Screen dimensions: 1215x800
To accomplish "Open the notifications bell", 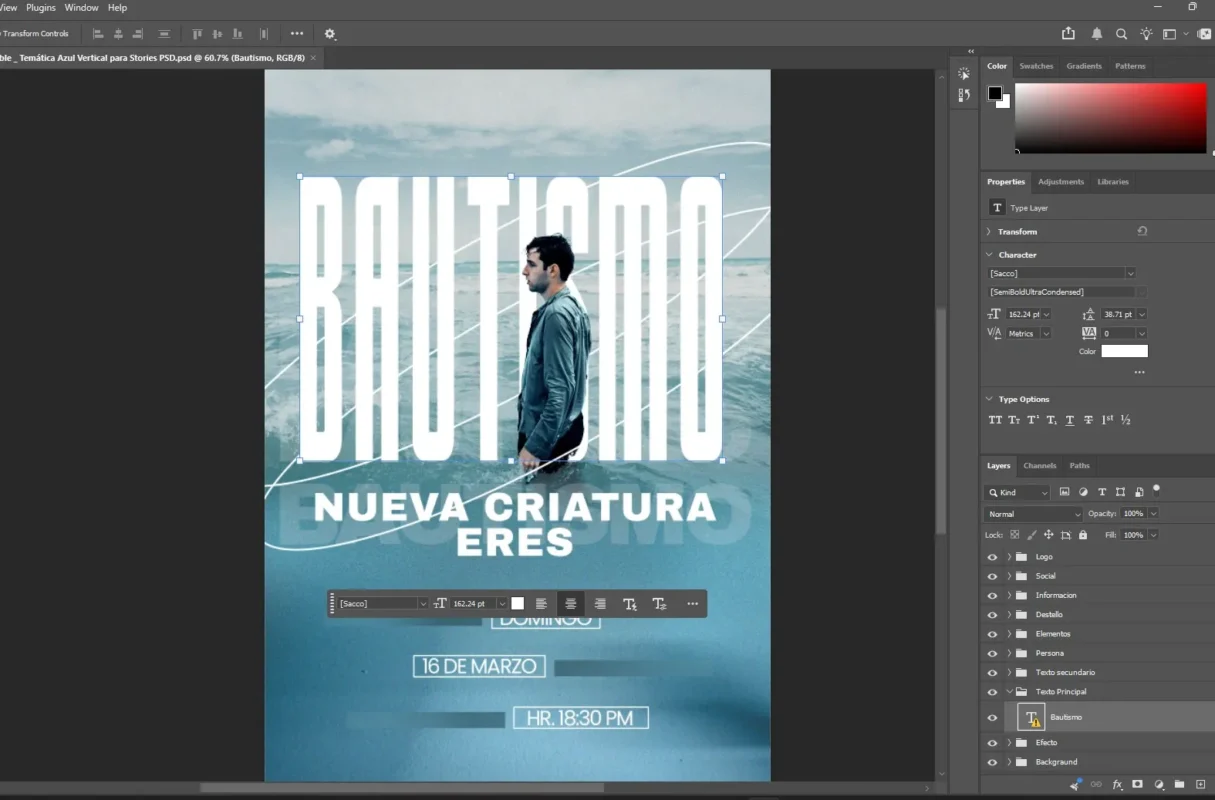I will click(x=1097, y=34).
